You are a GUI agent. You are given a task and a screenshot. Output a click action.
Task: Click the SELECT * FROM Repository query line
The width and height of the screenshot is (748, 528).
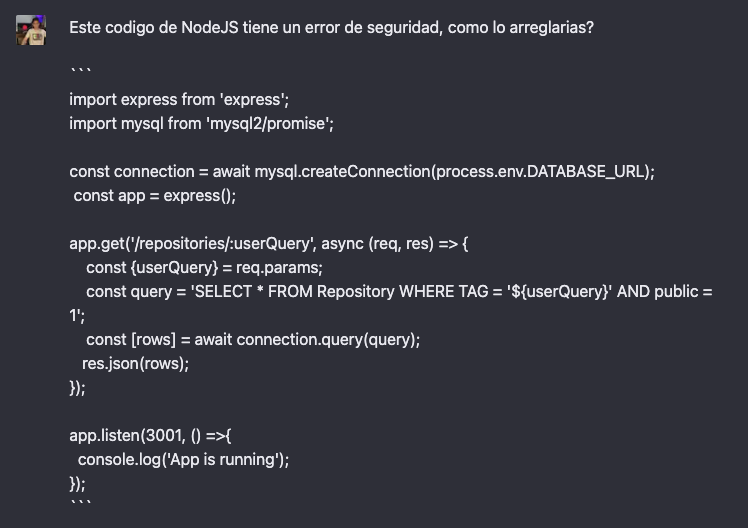point(399,291)
